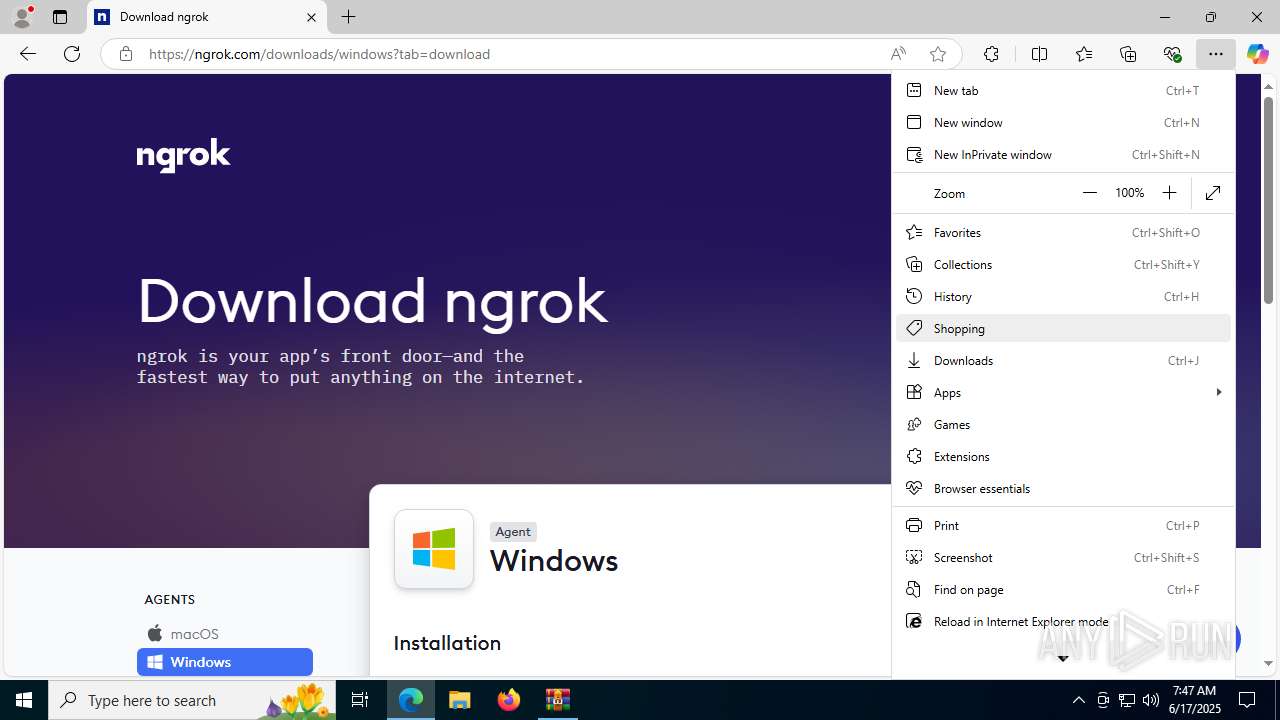Choose Print from the menu
The image size is (1280, 720).
click(1063, 525)
